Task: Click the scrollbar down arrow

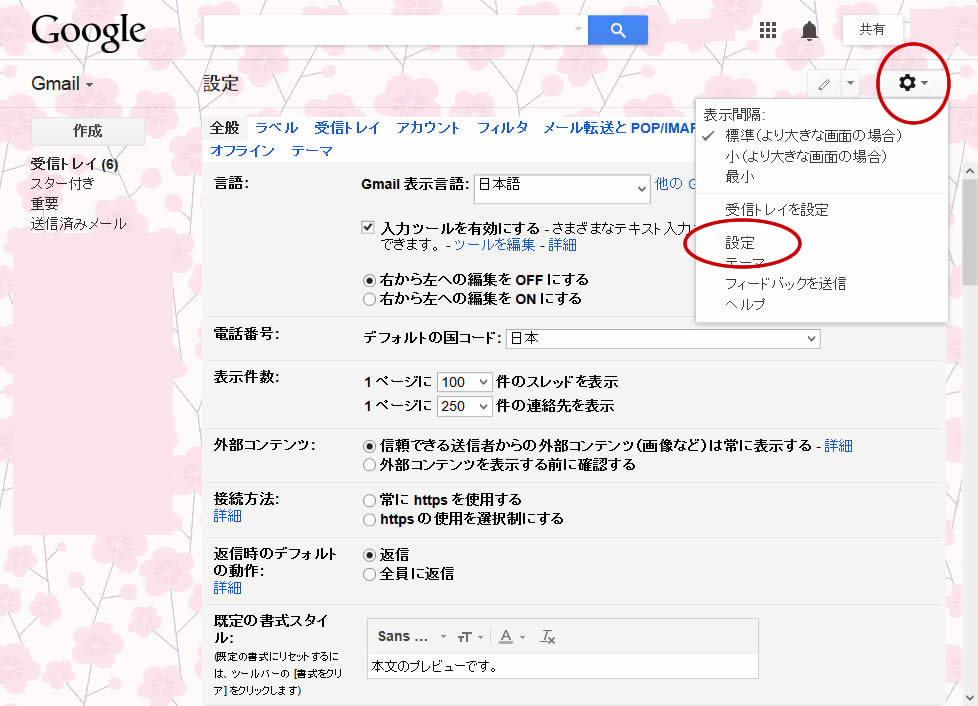Action: pos(969,697)
